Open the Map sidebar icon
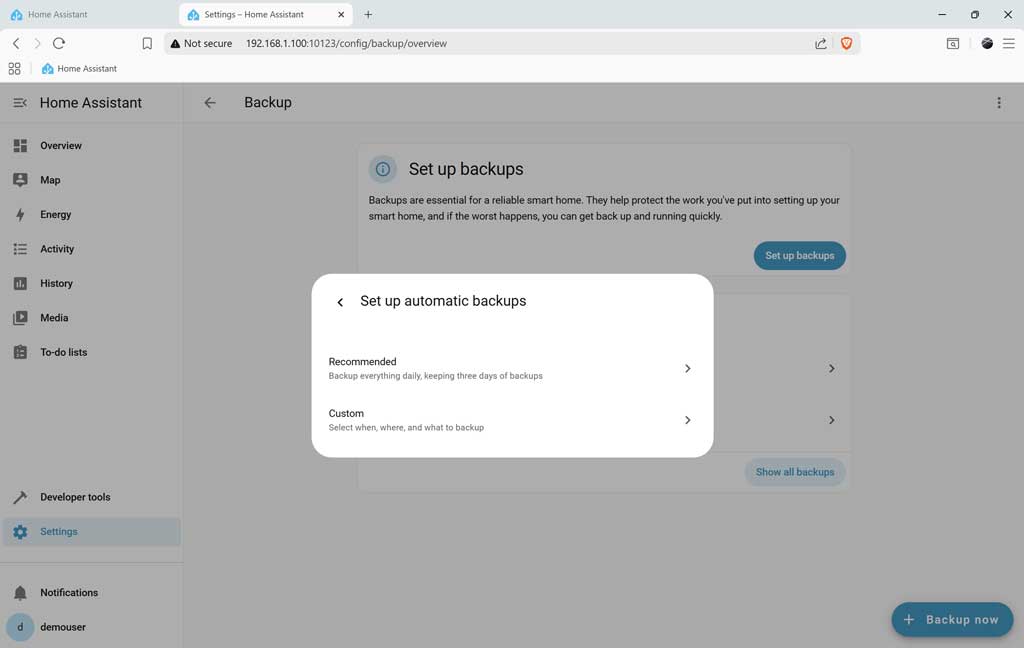 pyautogui.click(x=20, y=180)
